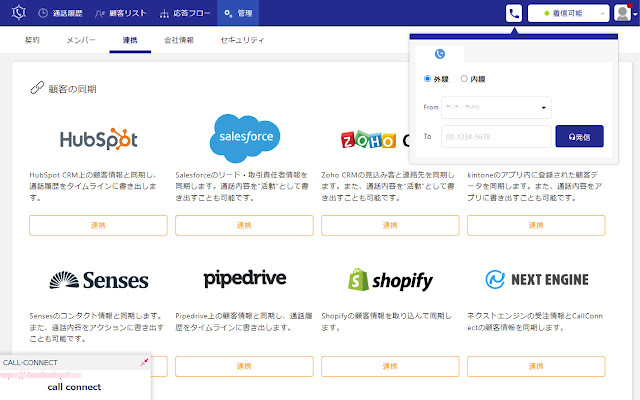Click the phone dialer icon button

[514, 13]
